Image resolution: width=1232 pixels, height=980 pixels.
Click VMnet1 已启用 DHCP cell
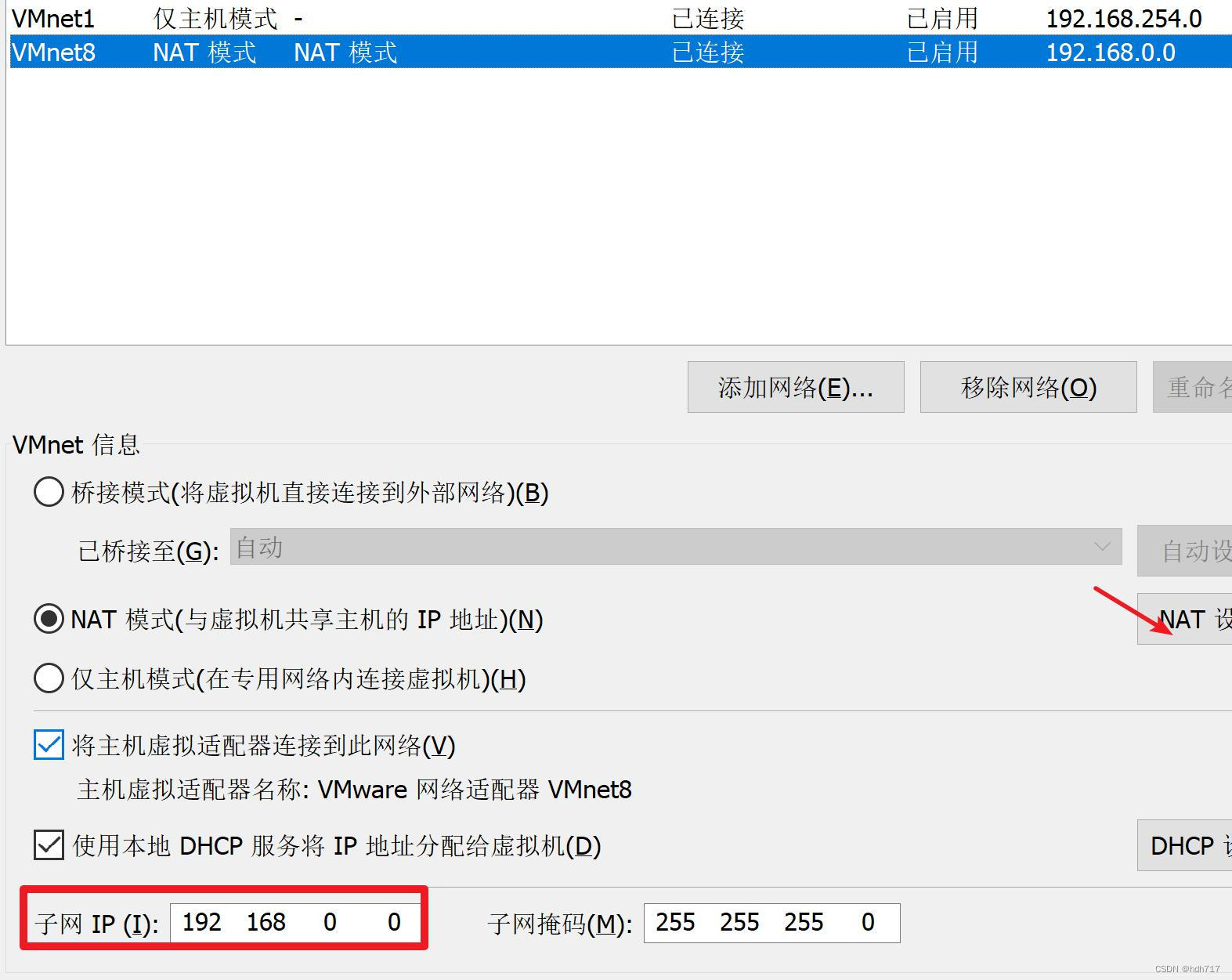pyautogui.click(x=942, y=18)
